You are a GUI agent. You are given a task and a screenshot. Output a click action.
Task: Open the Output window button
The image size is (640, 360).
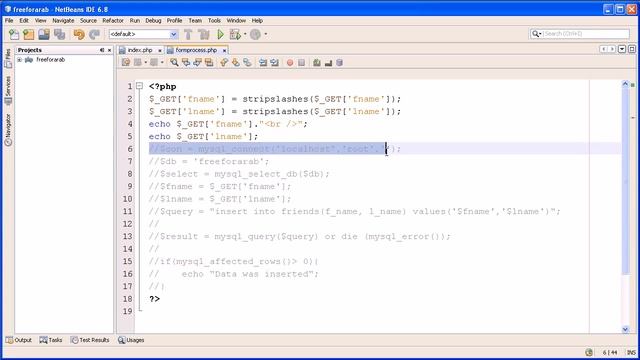coord(19,340)
